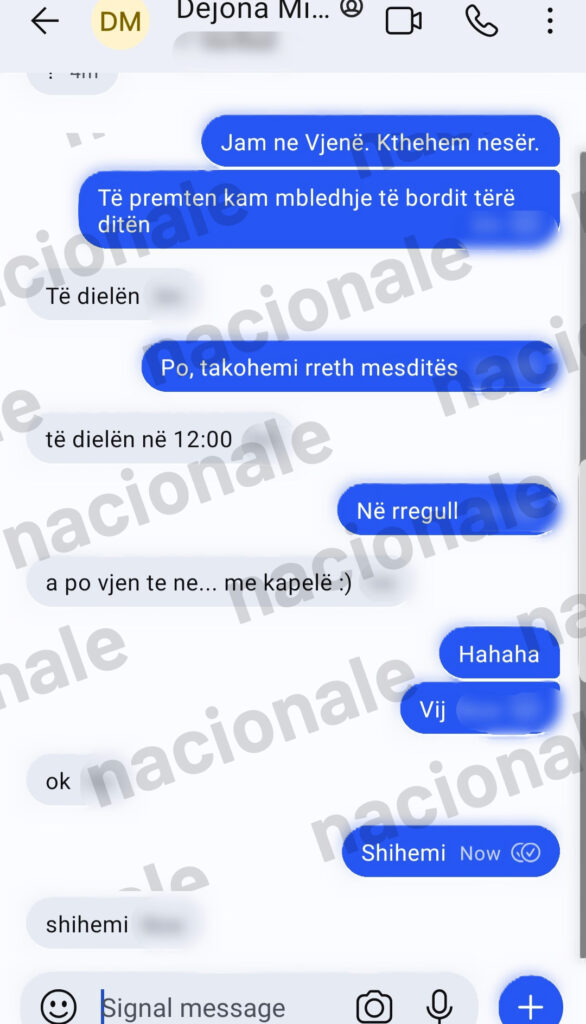
Task: Tap the camera icon in message bar
Action: [374, 1006]
